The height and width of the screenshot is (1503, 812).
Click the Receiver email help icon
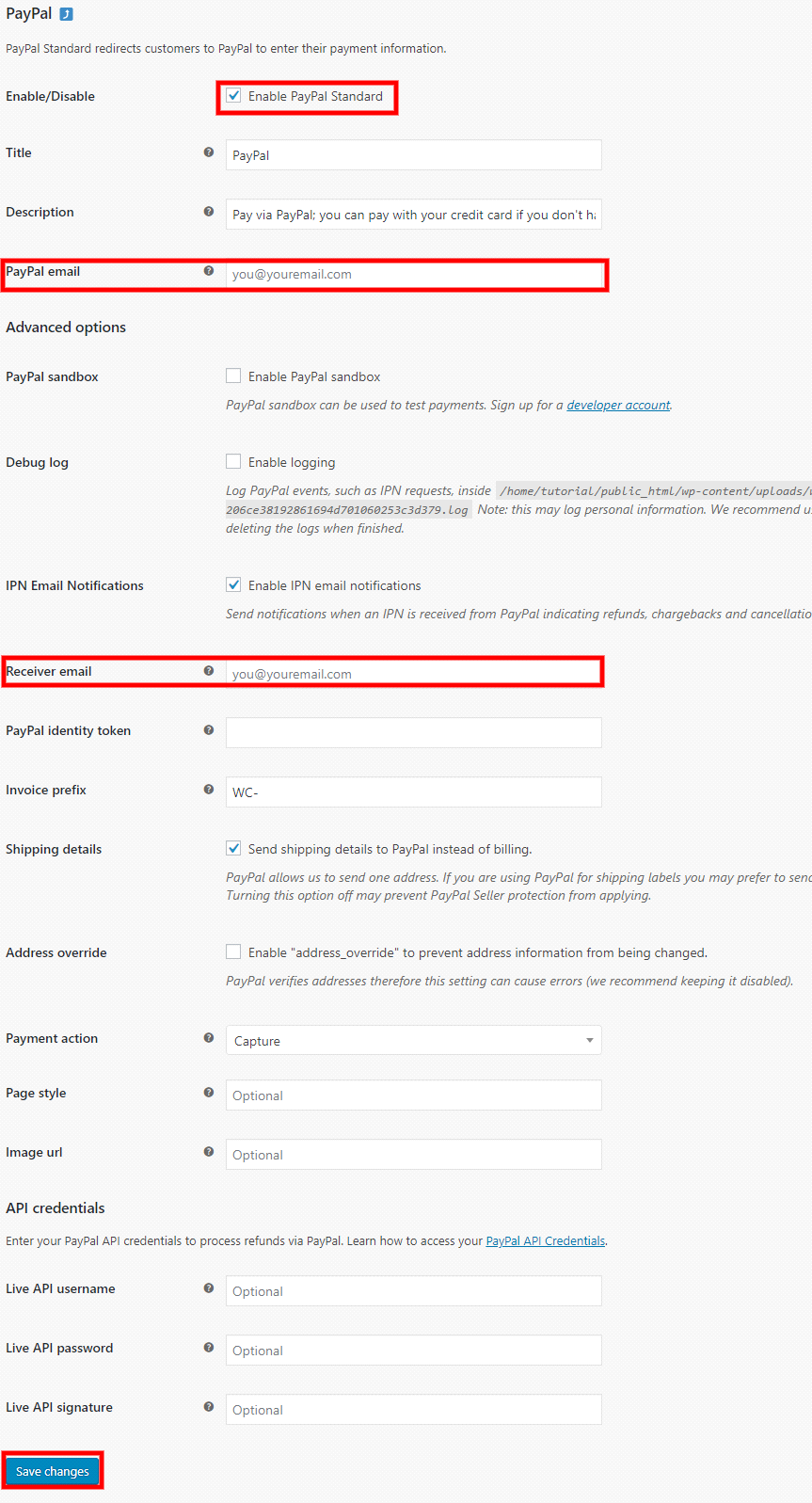(209, 670)
